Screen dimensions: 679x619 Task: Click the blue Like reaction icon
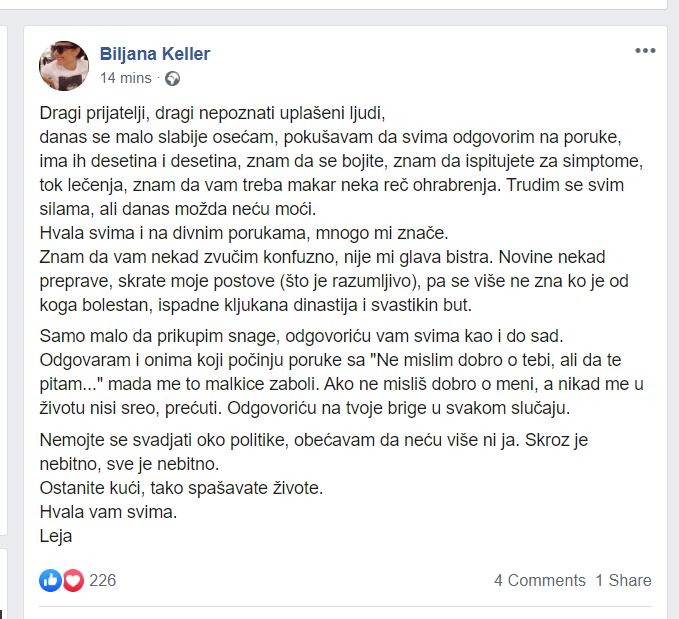51,580
